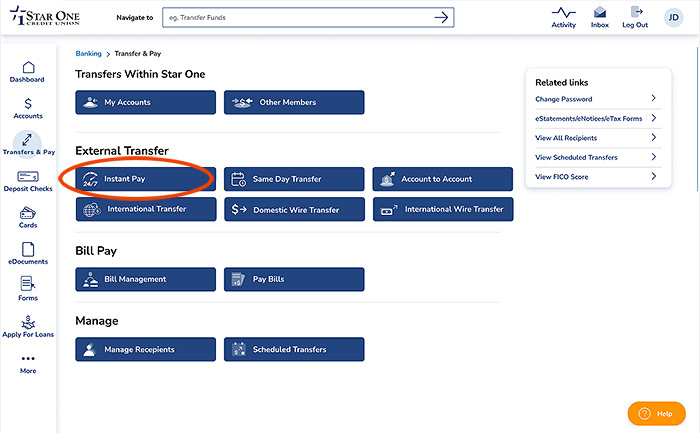Click the Star One Credit Union logo
The image size is (700, 433).
45,16
